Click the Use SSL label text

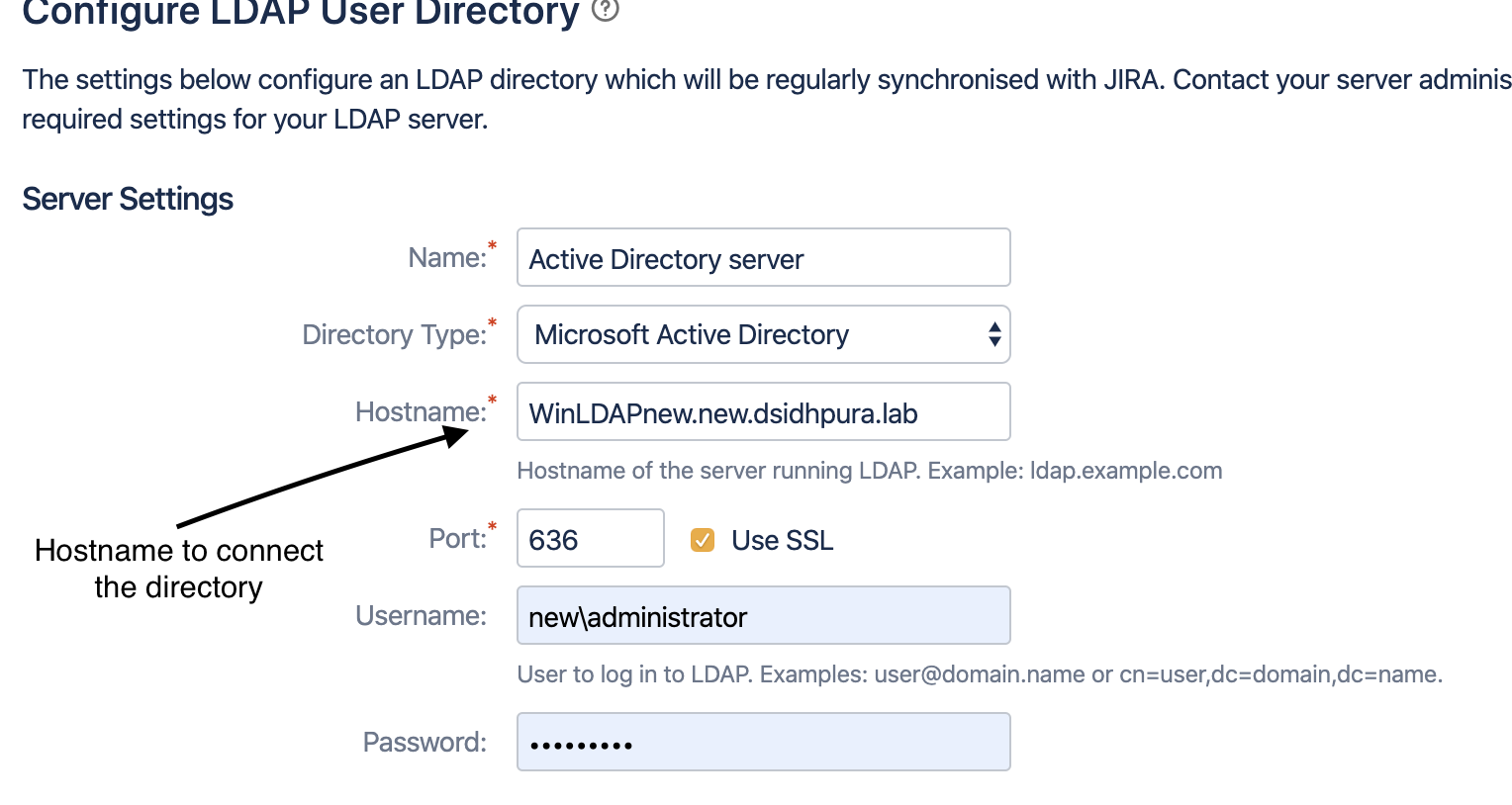point(782,540)
